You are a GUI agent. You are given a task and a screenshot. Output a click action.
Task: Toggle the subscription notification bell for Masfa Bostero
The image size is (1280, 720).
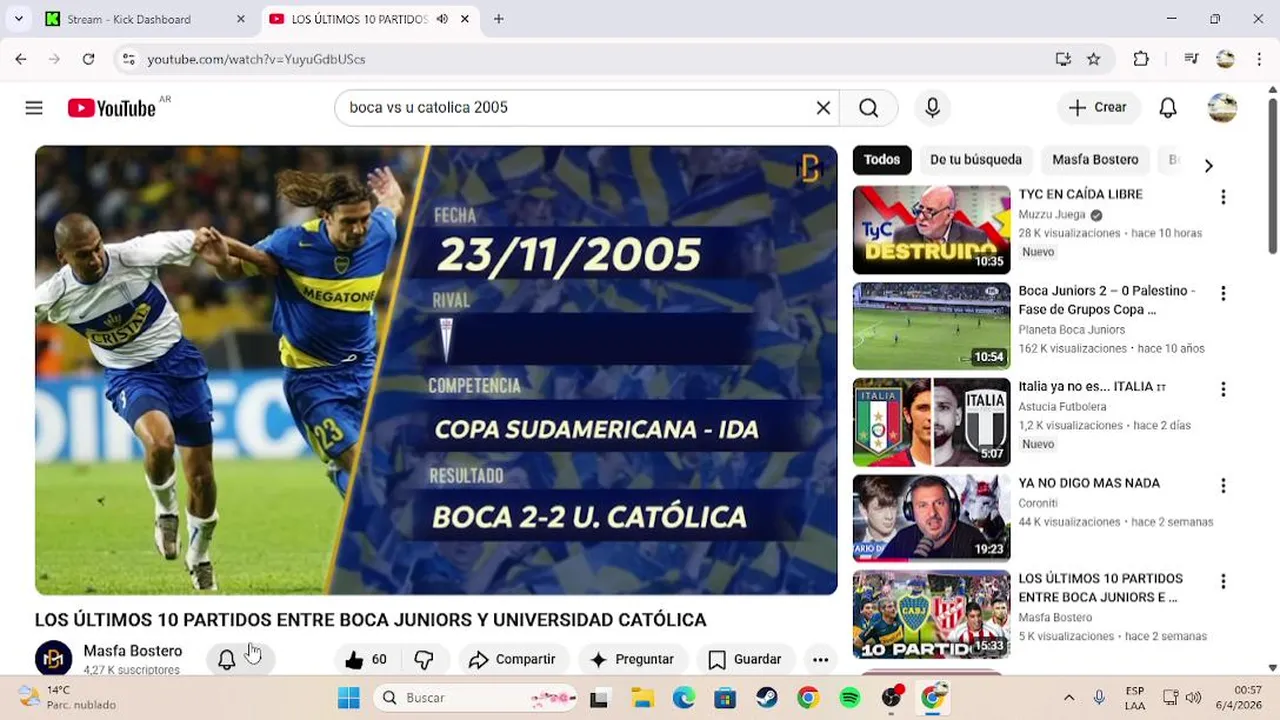click(x=227, y=659)
